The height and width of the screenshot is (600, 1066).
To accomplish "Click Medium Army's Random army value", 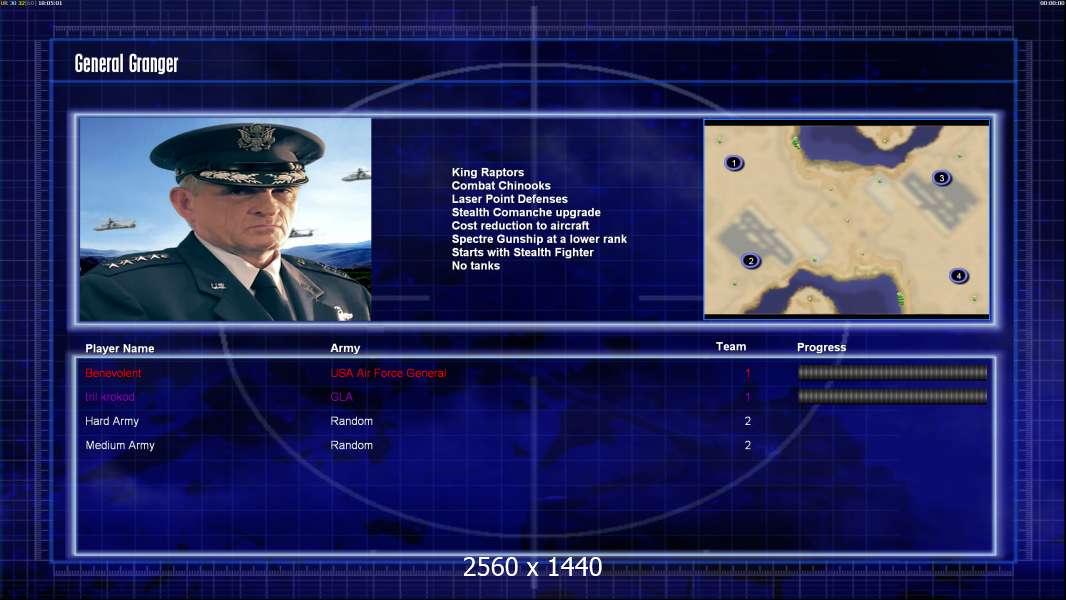I will click(351, 445).
